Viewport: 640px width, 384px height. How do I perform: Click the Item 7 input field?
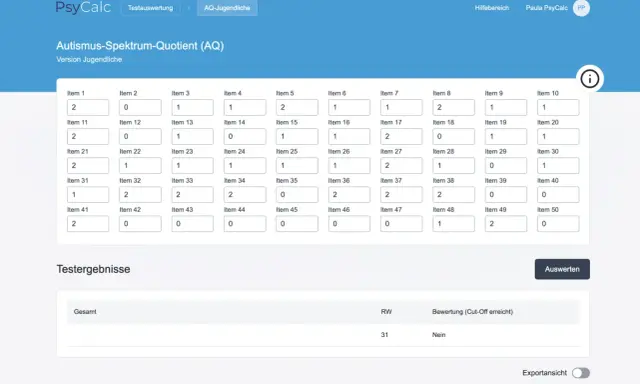402,107
